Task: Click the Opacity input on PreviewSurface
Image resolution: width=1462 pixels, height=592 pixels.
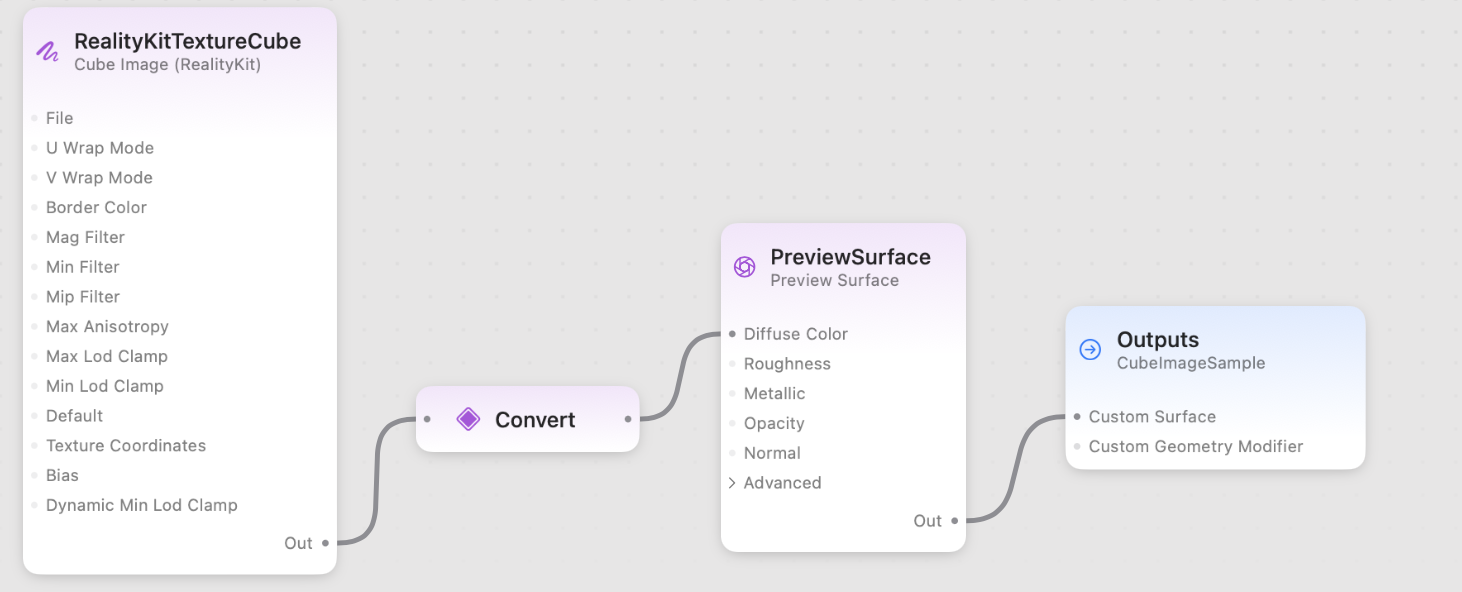Action: coord(773,423)
